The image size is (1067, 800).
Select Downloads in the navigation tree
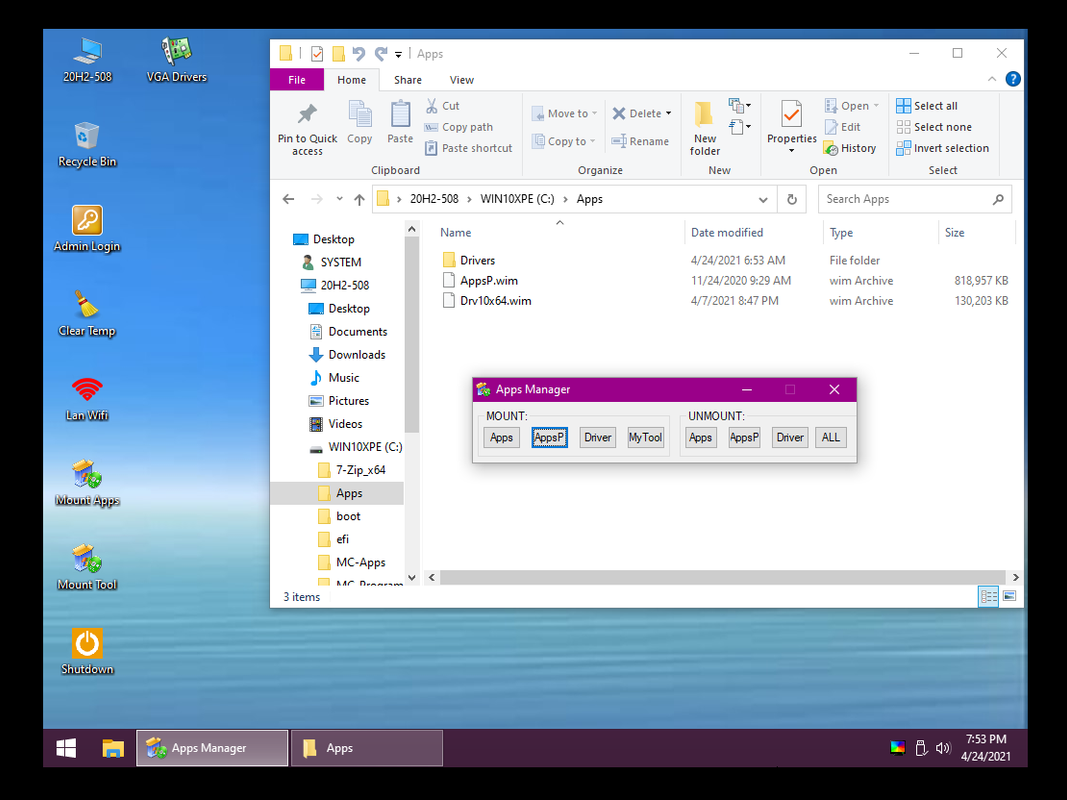pyautogui.click(x=348, y=354)
